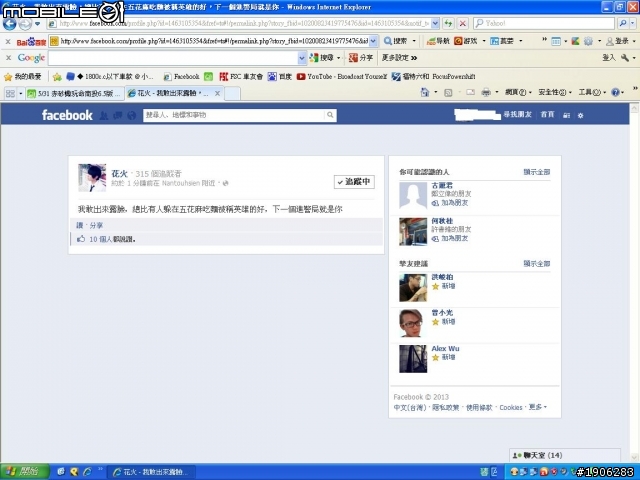This screenshot has width=640, height=480.
Task: Click 顯示全部 for 你可能認識的人
Action: point(536,172)
